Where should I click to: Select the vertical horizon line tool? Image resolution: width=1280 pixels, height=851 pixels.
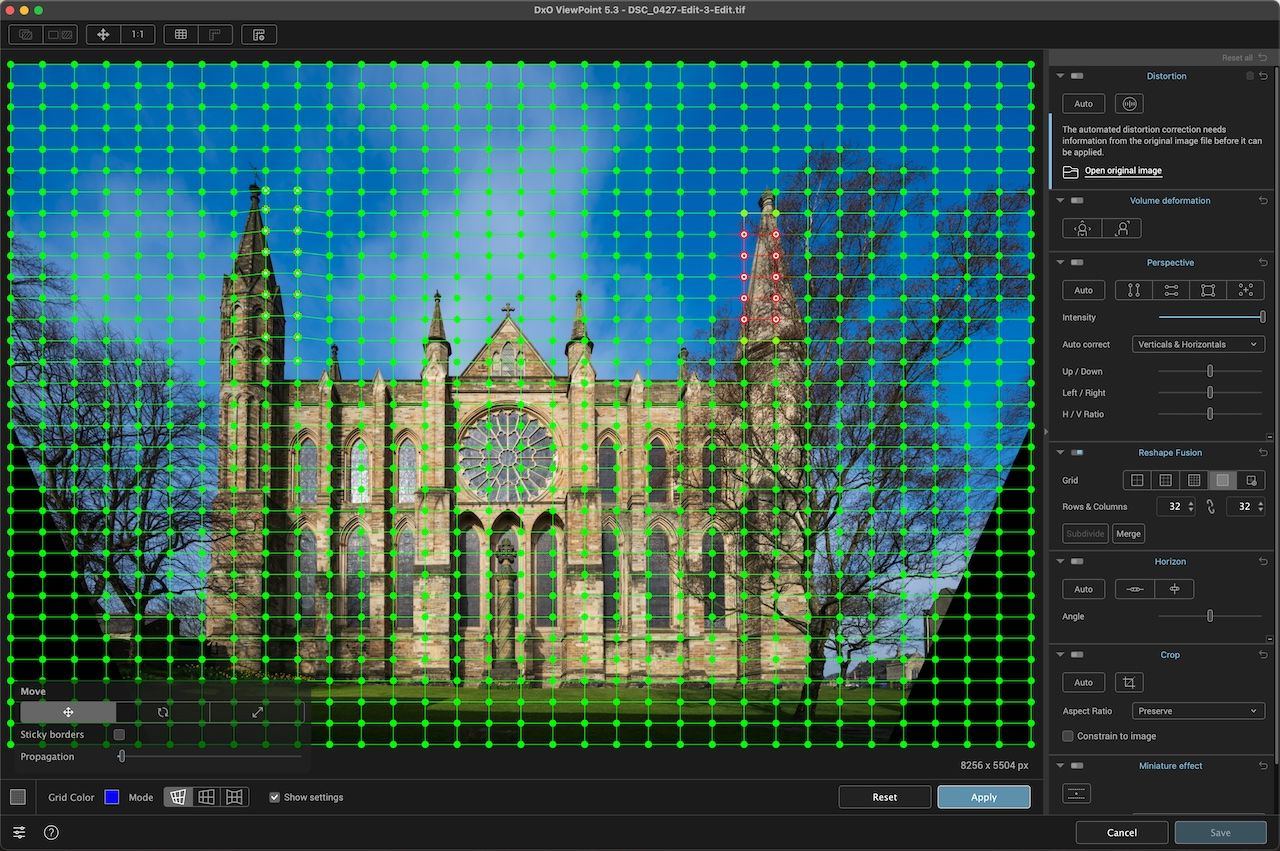coord(1174,589)
